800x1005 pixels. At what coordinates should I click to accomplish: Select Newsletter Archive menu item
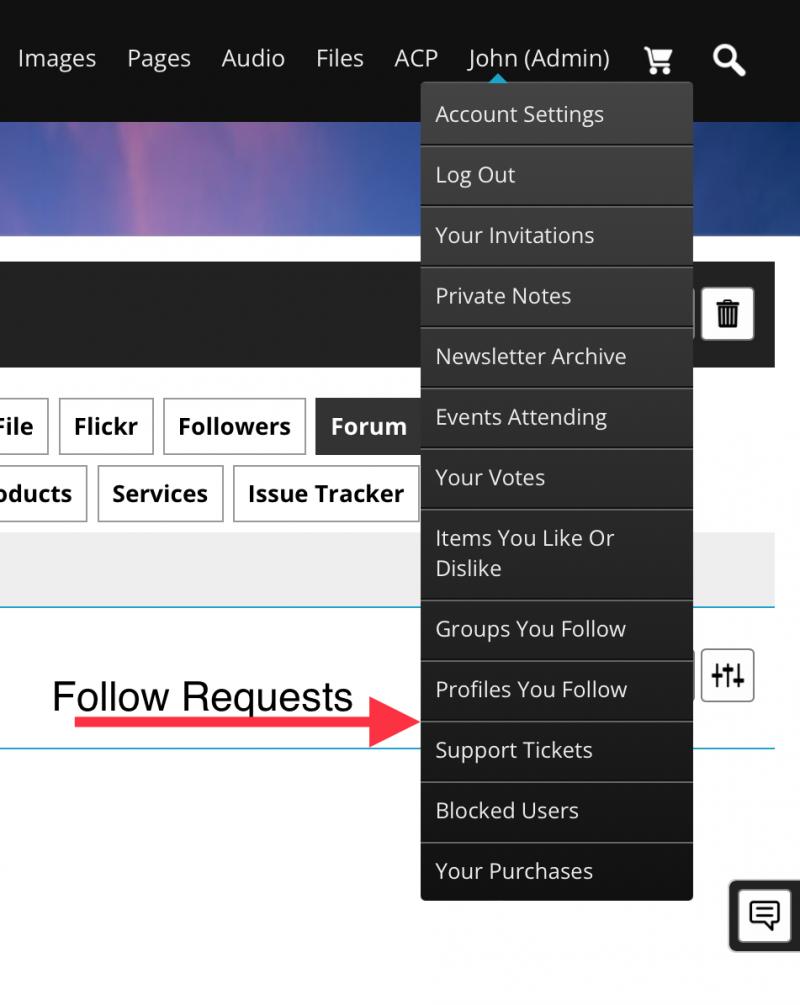(x=556, y=357)
